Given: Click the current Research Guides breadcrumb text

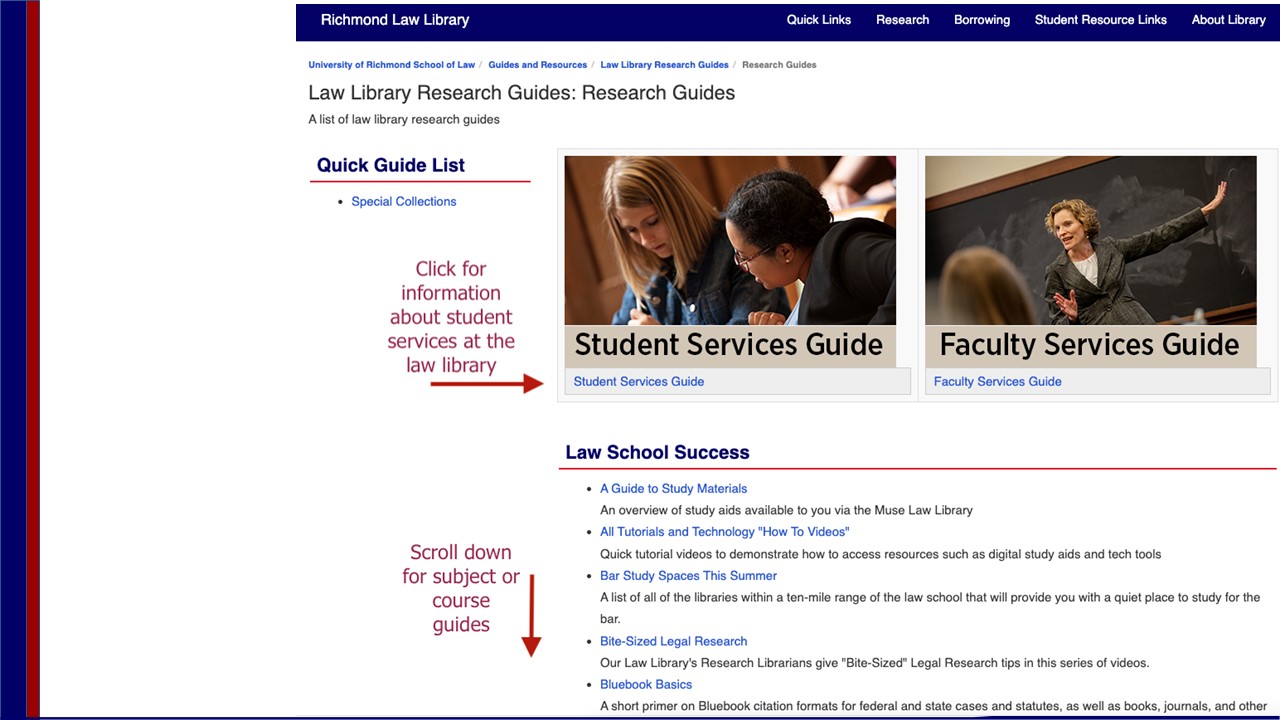Looking at the screenshot, I should point(779,65).
